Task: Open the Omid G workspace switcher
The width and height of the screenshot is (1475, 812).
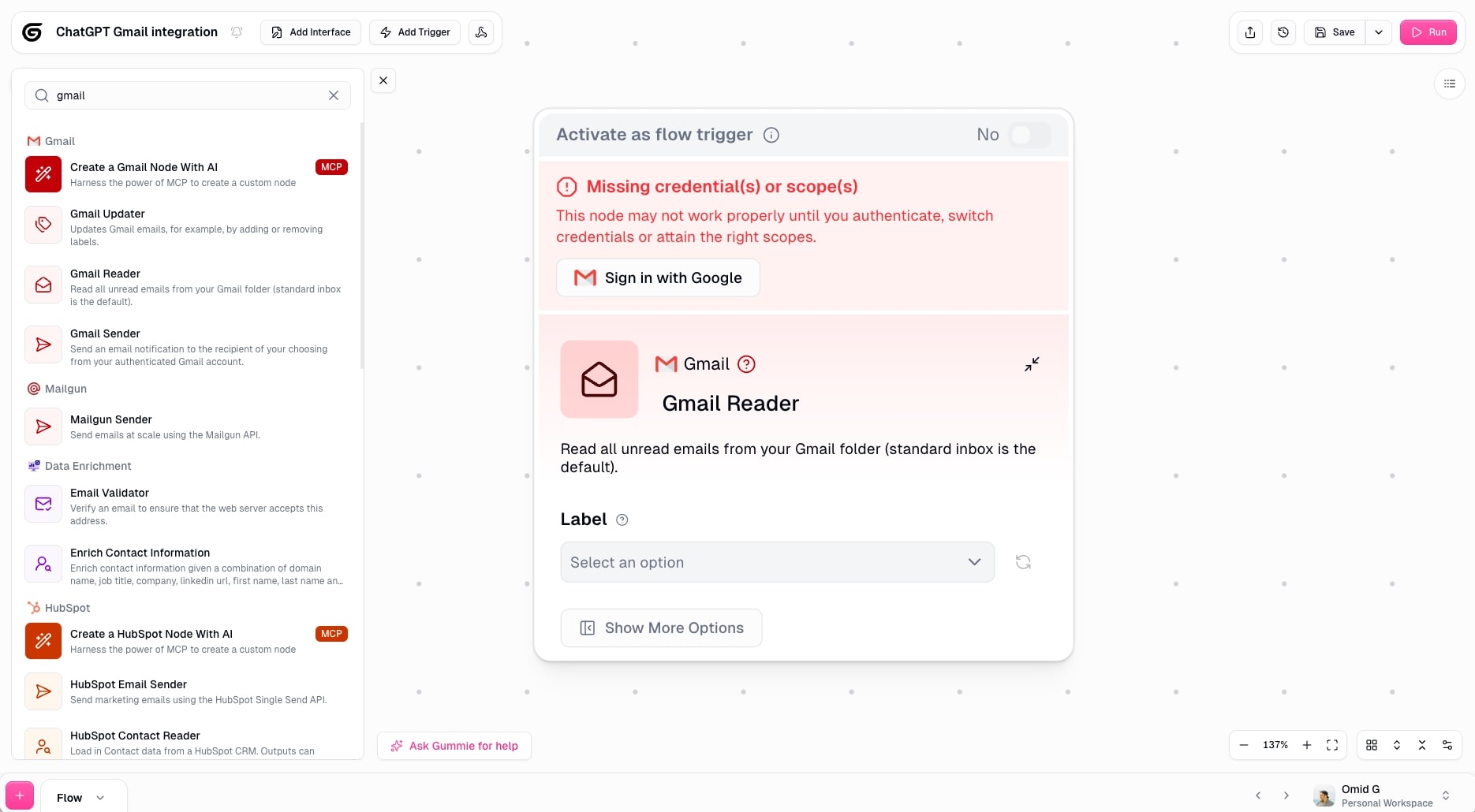Action: pos(1382,795)
